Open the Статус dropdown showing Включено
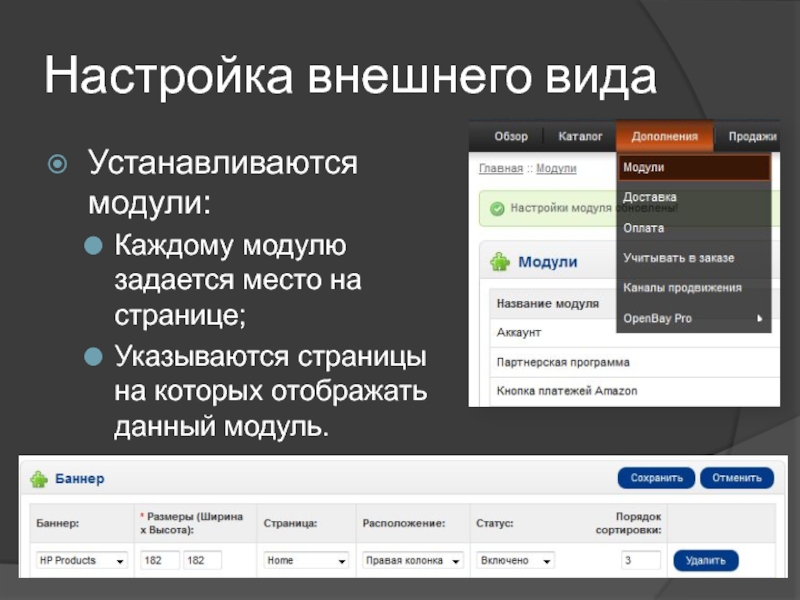Image resolution: width=800 pixels, height=600 pixels. click(x=515, y=561)
